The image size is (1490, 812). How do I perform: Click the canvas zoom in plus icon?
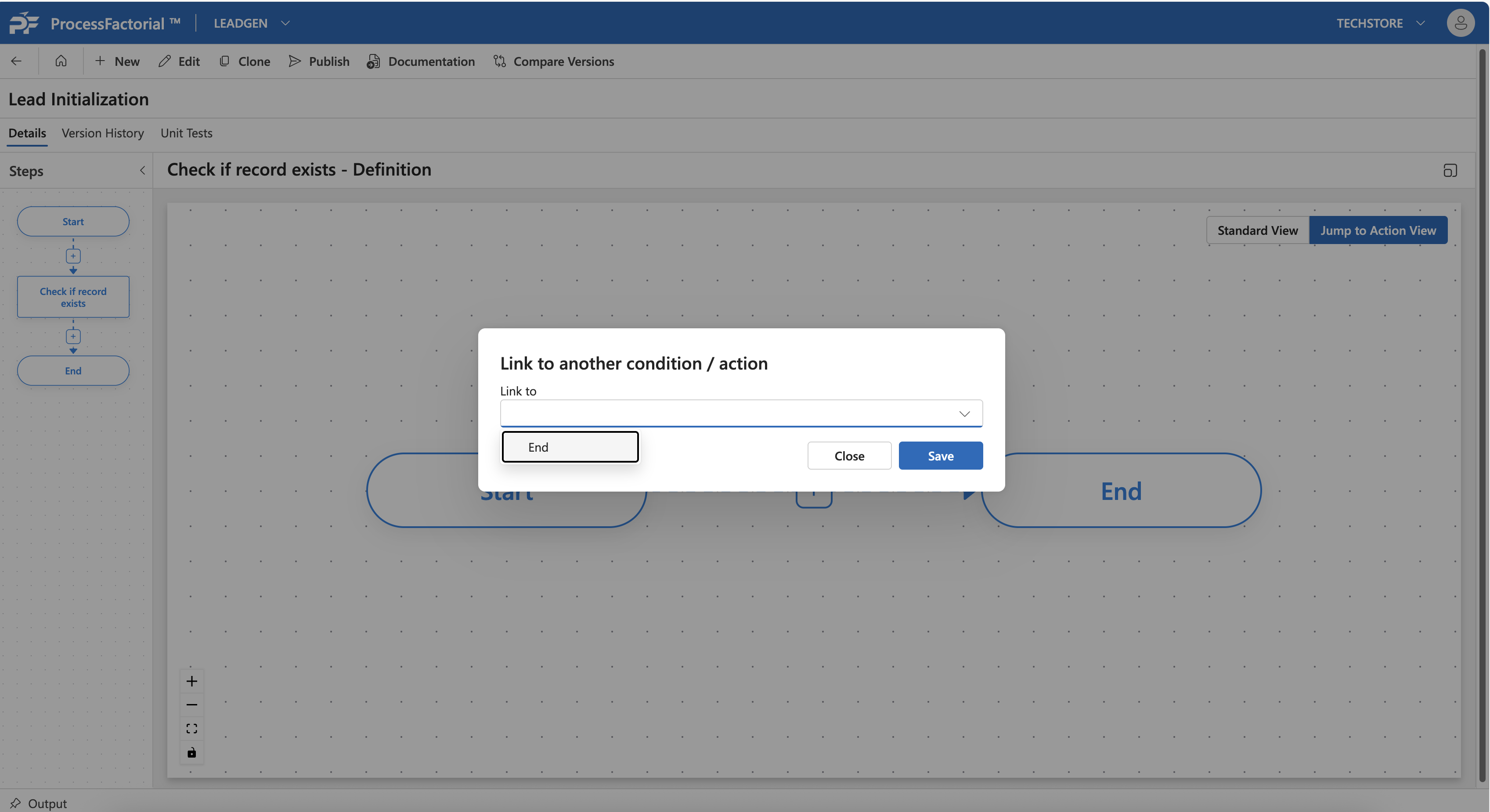(x=191, y=681)
